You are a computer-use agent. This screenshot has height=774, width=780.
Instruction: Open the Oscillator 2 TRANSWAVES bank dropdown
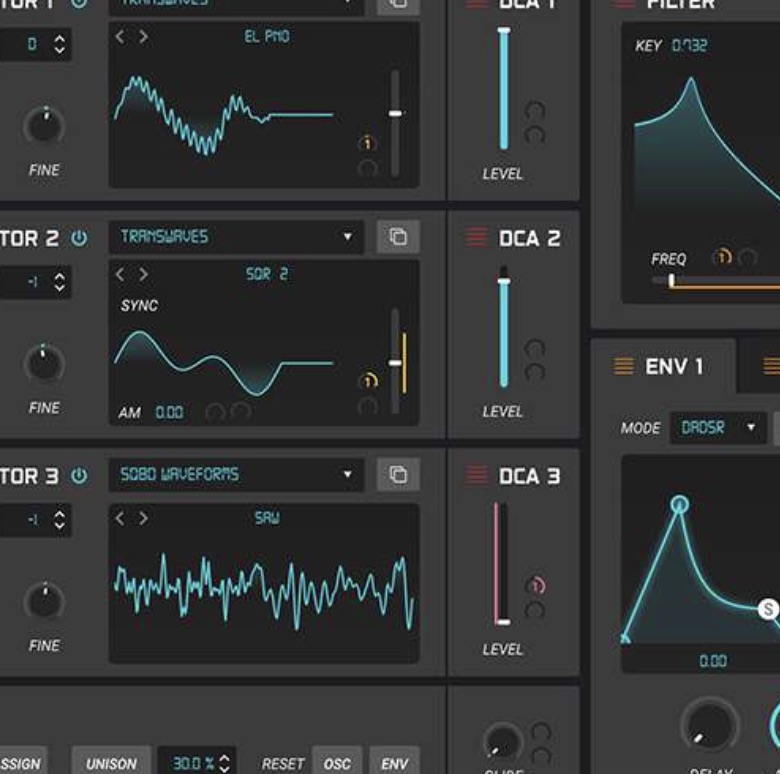tap(236, 237)
